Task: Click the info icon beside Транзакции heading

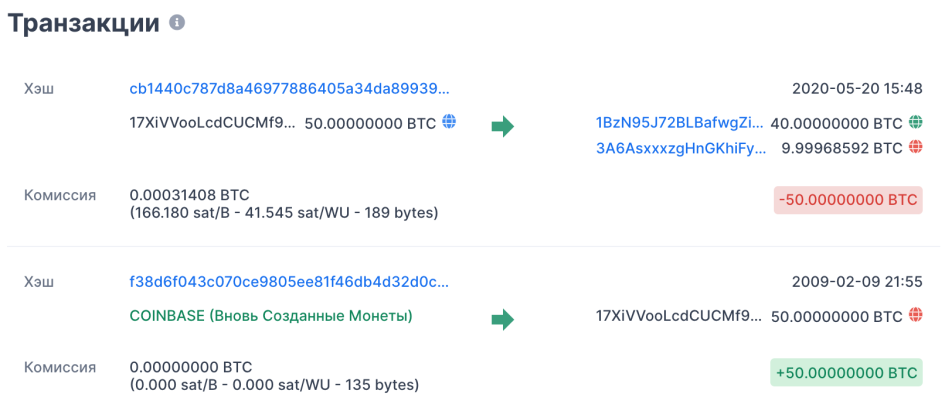Action: (177, 23)
